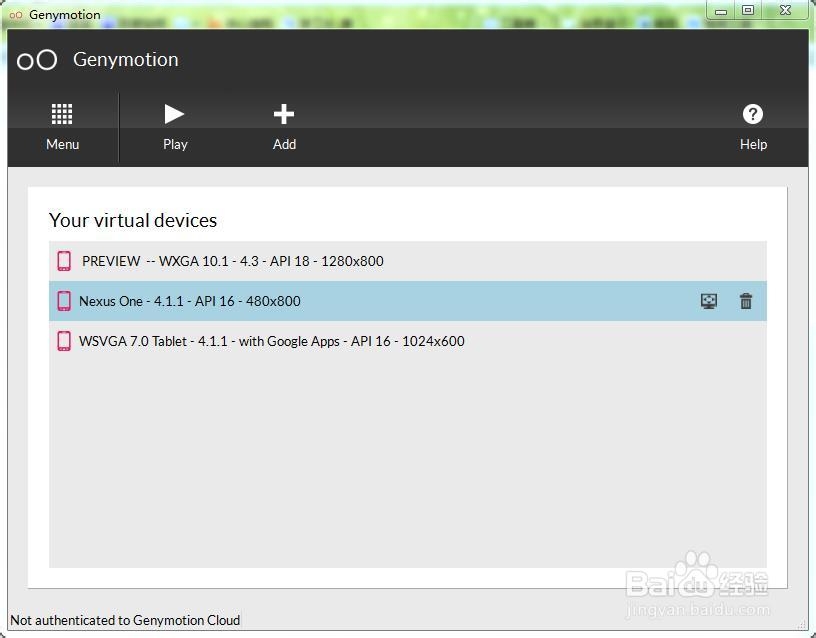Open the Help question mark icon
Viewport: 816px width, 638px height.
753,114
